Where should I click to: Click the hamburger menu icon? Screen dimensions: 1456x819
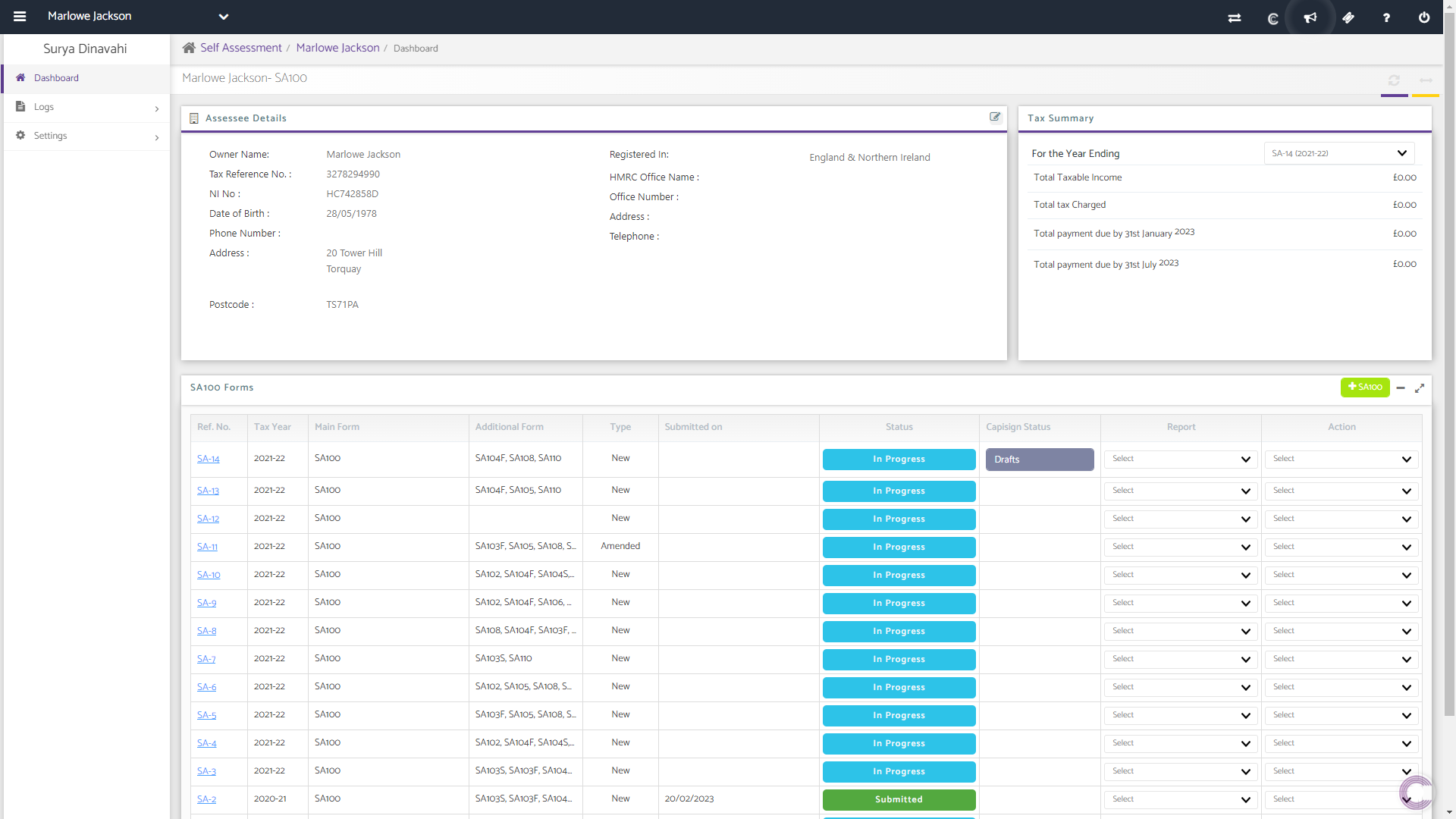[20, 17]
